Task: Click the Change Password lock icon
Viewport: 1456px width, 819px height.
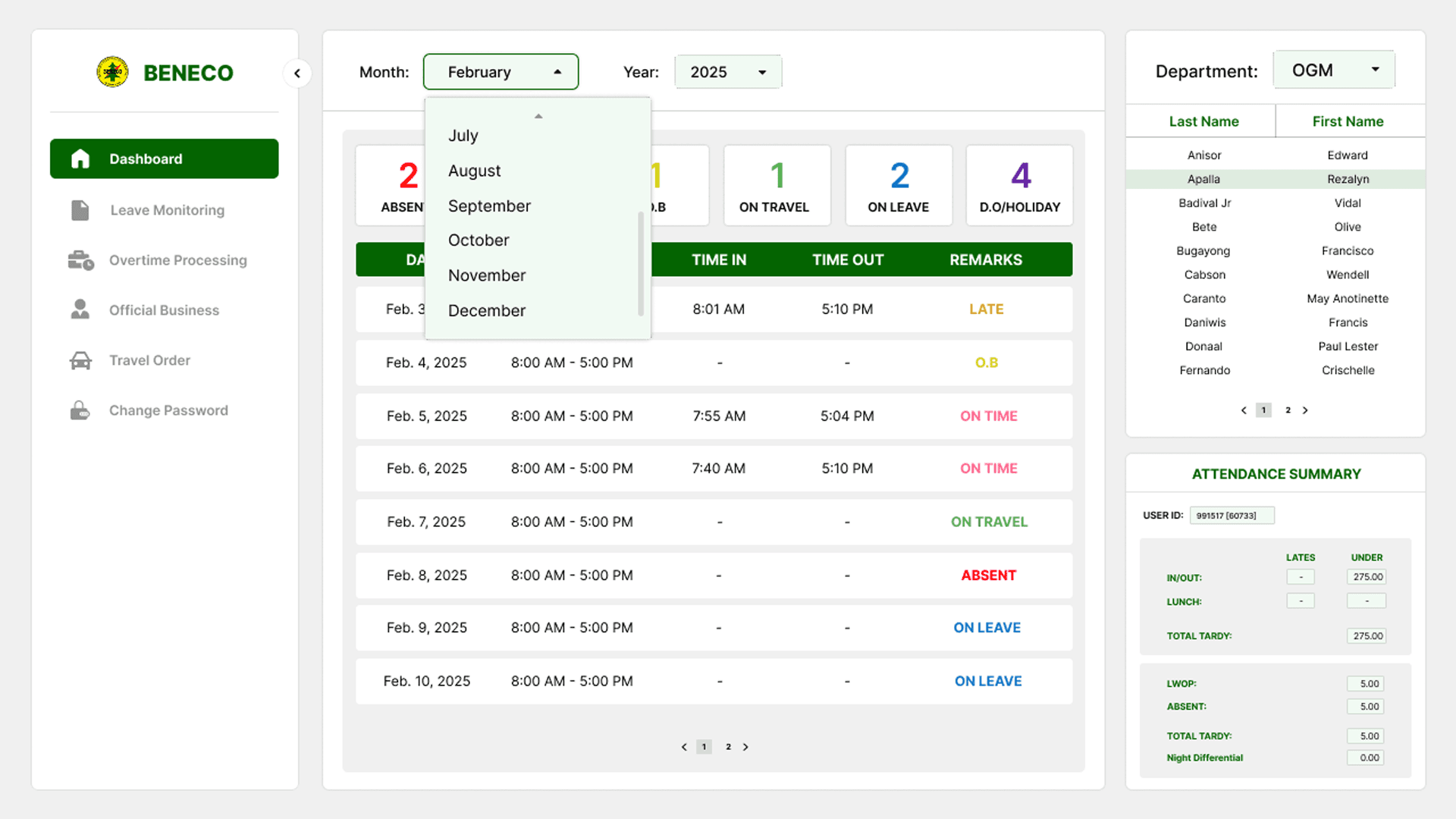Action: [x=80, y=410]
